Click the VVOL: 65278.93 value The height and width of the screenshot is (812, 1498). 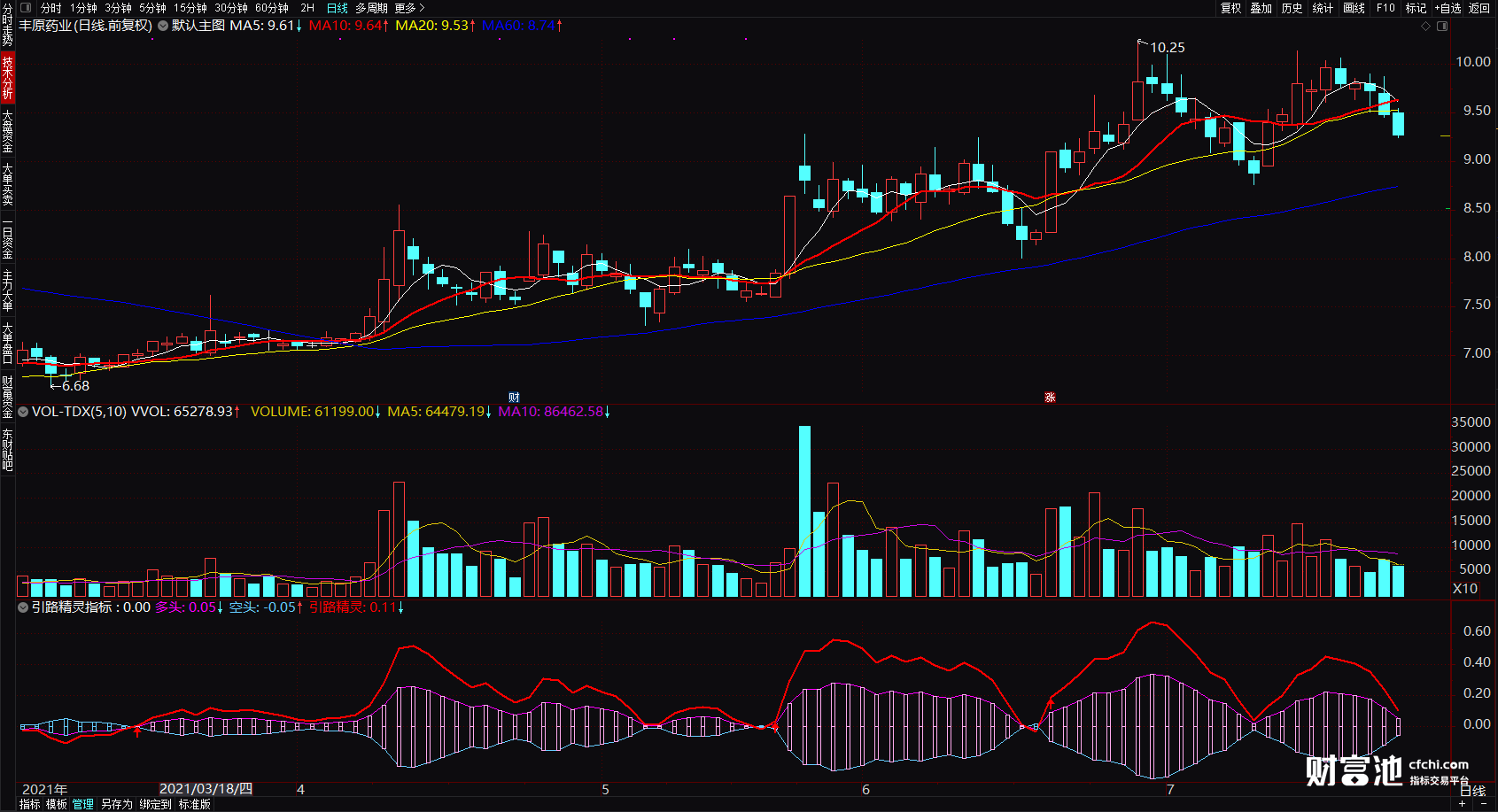(x=185, y=412)
